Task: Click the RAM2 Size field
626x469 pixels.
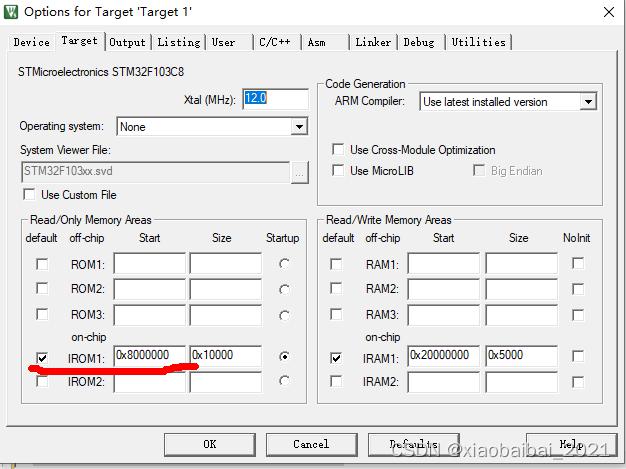Action: point(521,289)
